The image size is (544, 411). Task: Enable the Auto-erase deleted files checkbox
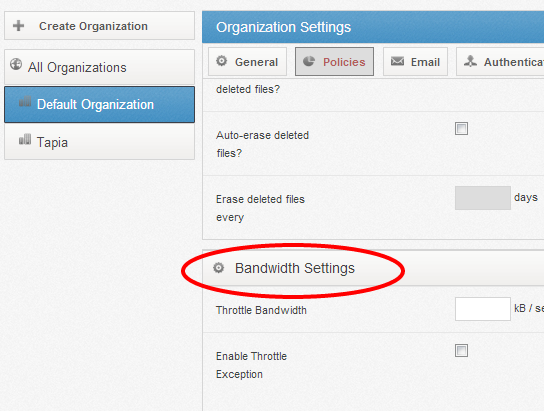(x=461, y=129)
